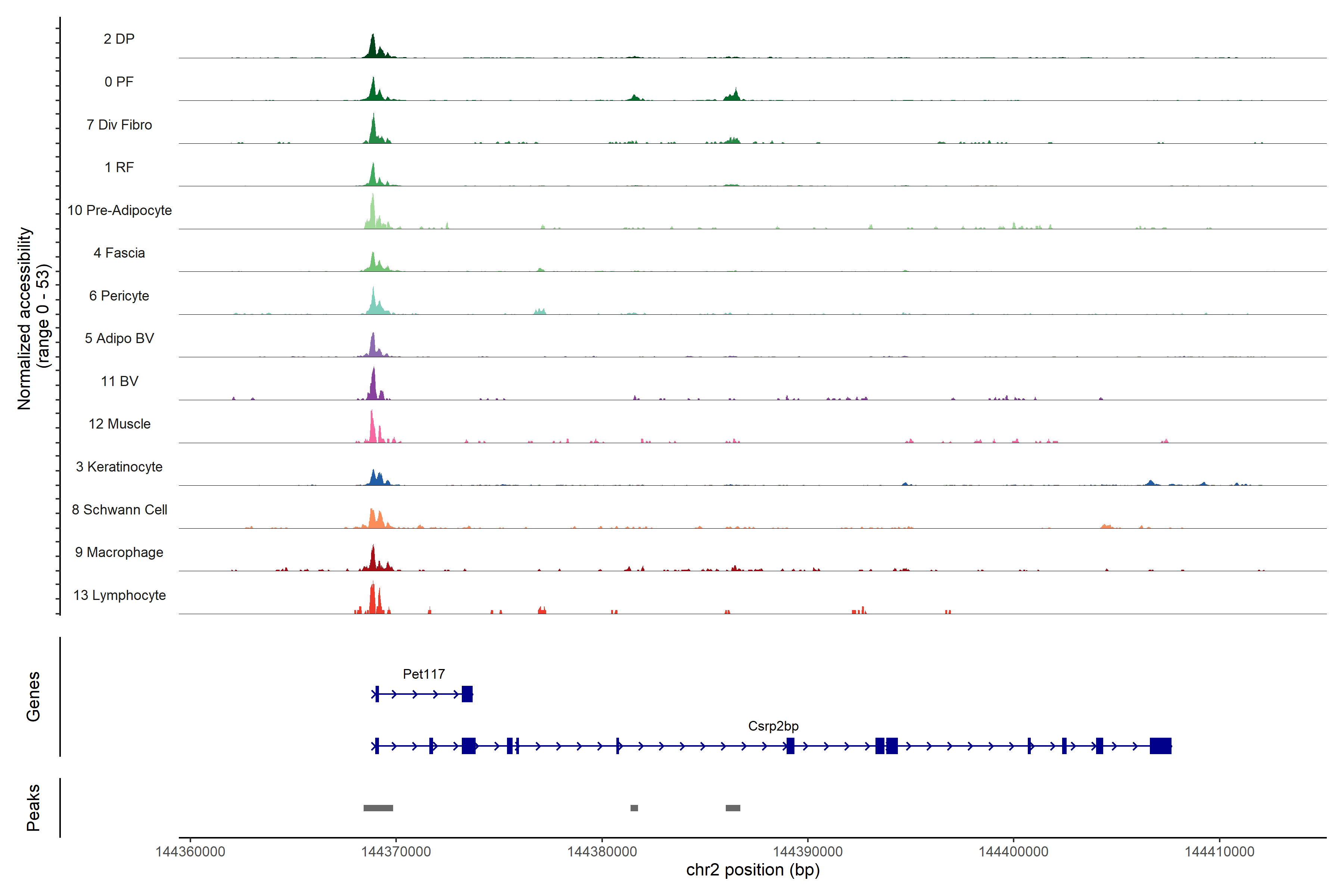The width and height of the screenshot is (1344, 896).
Task: Click the 10 Pre-Adipocyte track label
Action: click(119, 210)
